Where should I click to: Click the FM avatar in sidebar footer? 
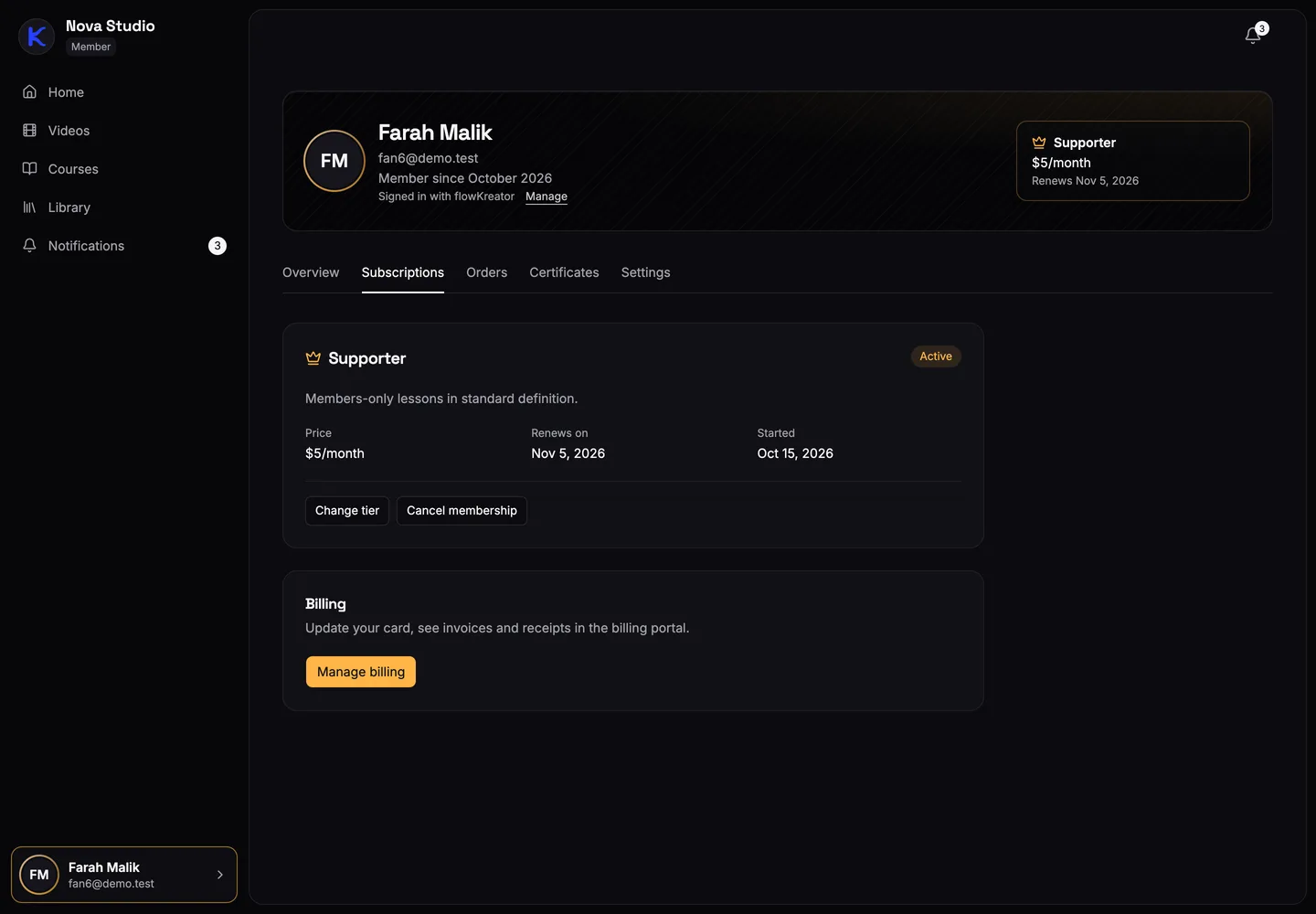39,875
